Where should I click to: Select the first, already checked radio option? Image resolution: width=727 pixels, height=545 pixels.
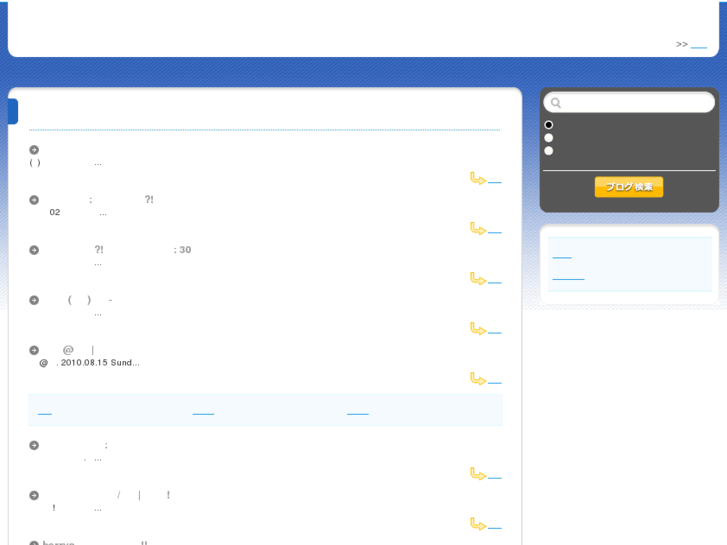(x=548, y=125)
